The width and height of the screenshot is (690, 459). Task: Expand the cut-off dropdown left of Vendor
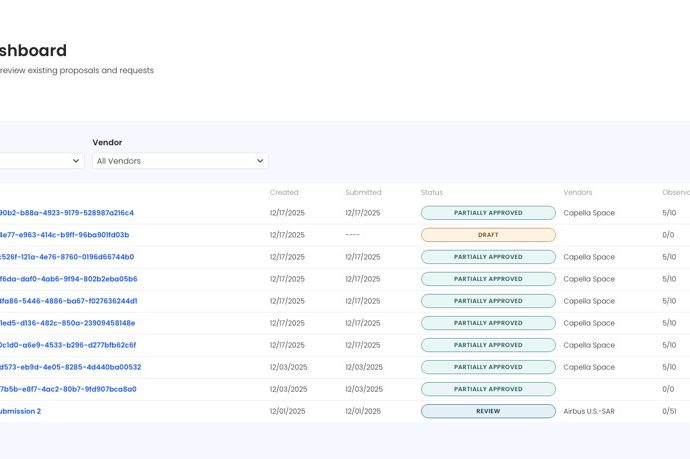pyautogui.click(x=42, y=161)
